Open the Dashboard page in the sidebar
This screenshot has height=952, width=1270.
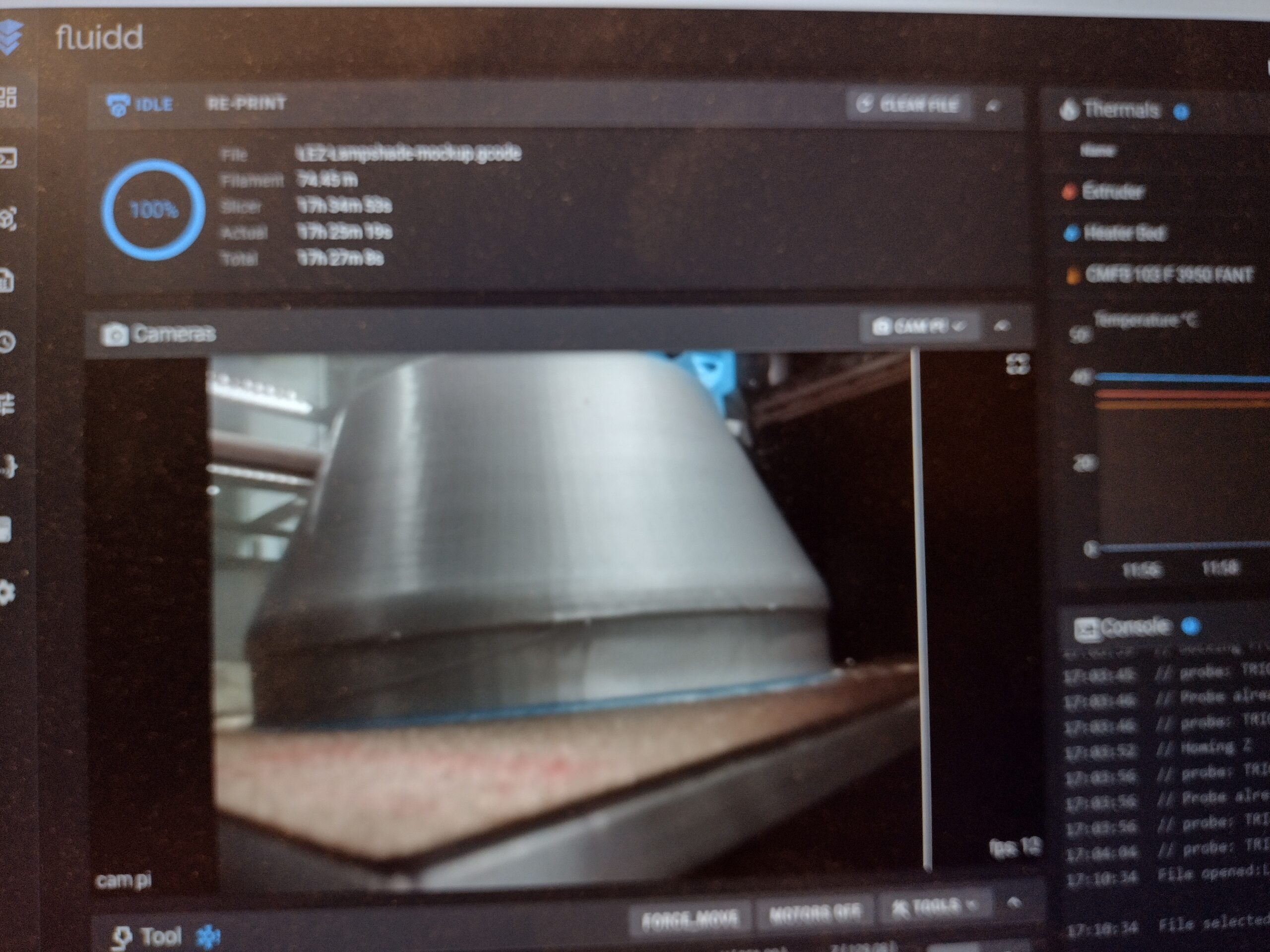click(x=8, y=98)
